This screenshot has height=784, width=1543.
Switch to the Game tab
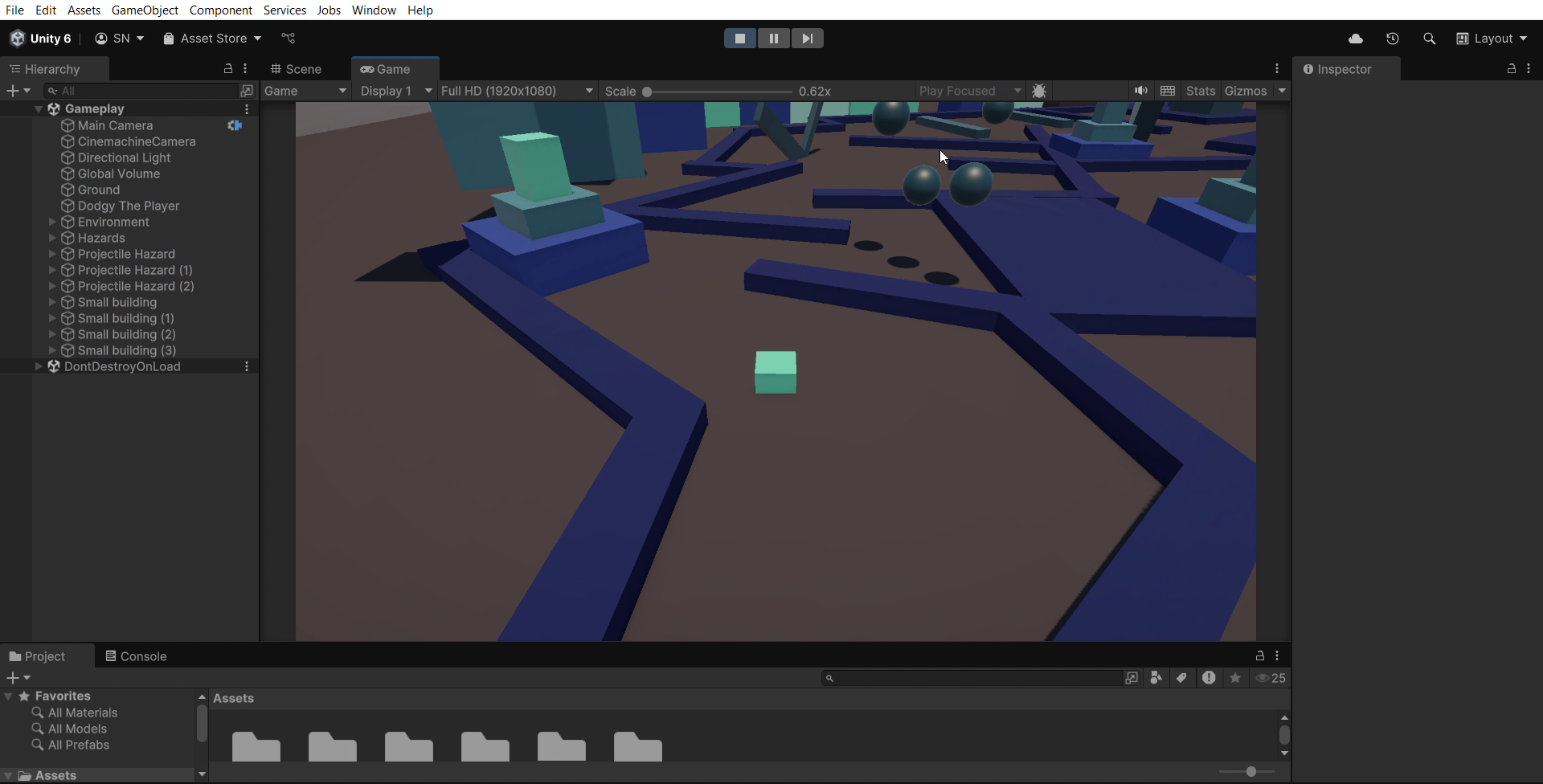386,69
